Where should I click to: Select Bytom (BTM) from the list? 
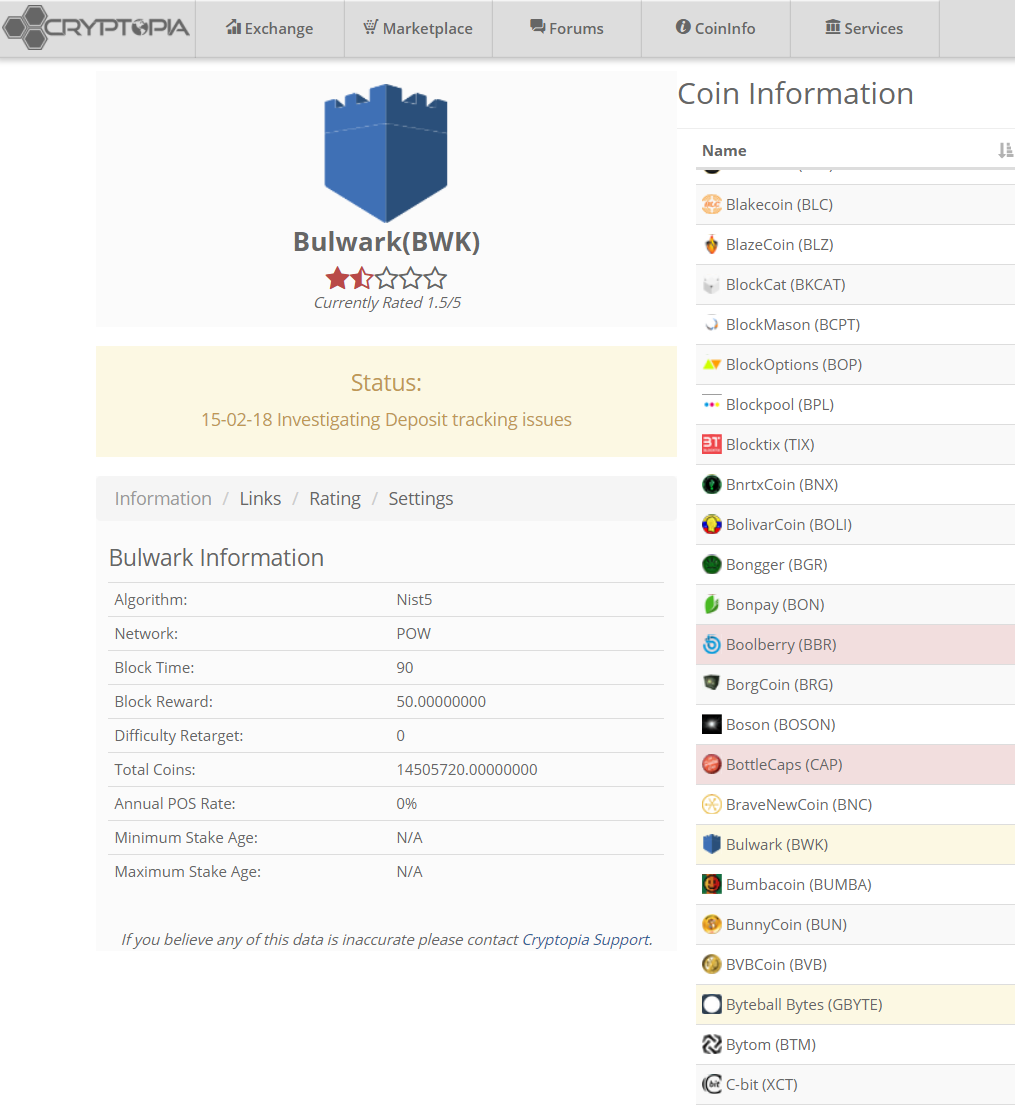click(771, 1045)
